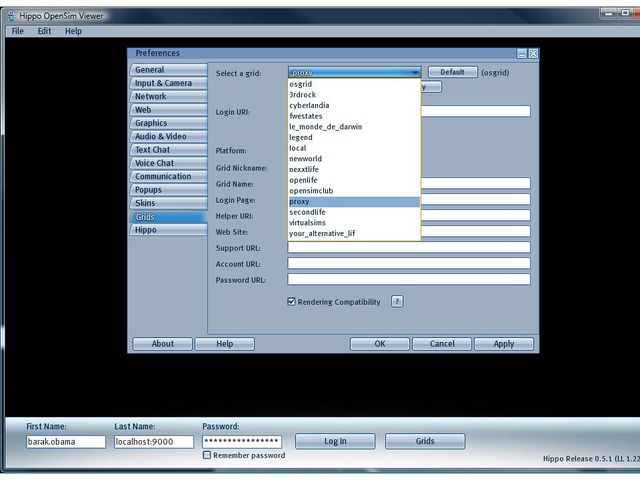640x480 pixels.
Task: Open the Audio & Video tab
Action: coord(160,136)
